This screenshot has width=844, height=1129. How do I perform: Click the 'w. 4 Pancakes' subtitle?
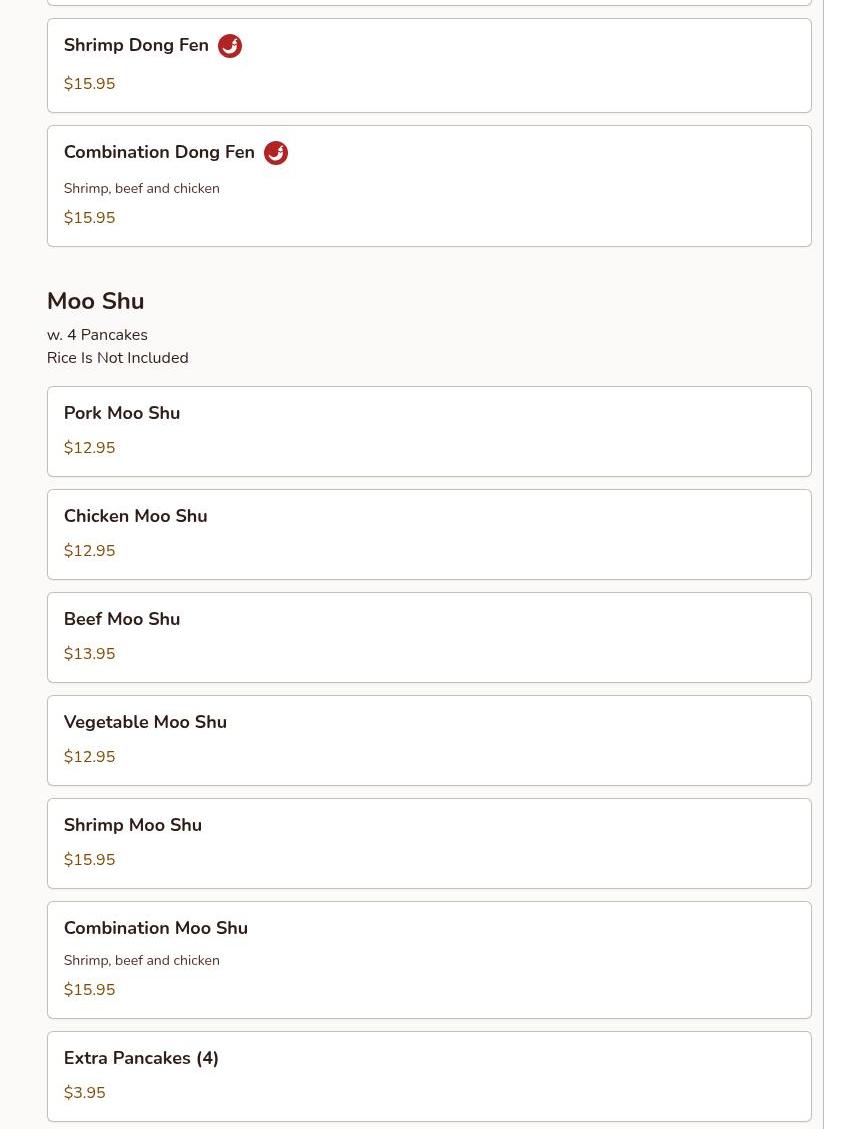tap(97, 335)
